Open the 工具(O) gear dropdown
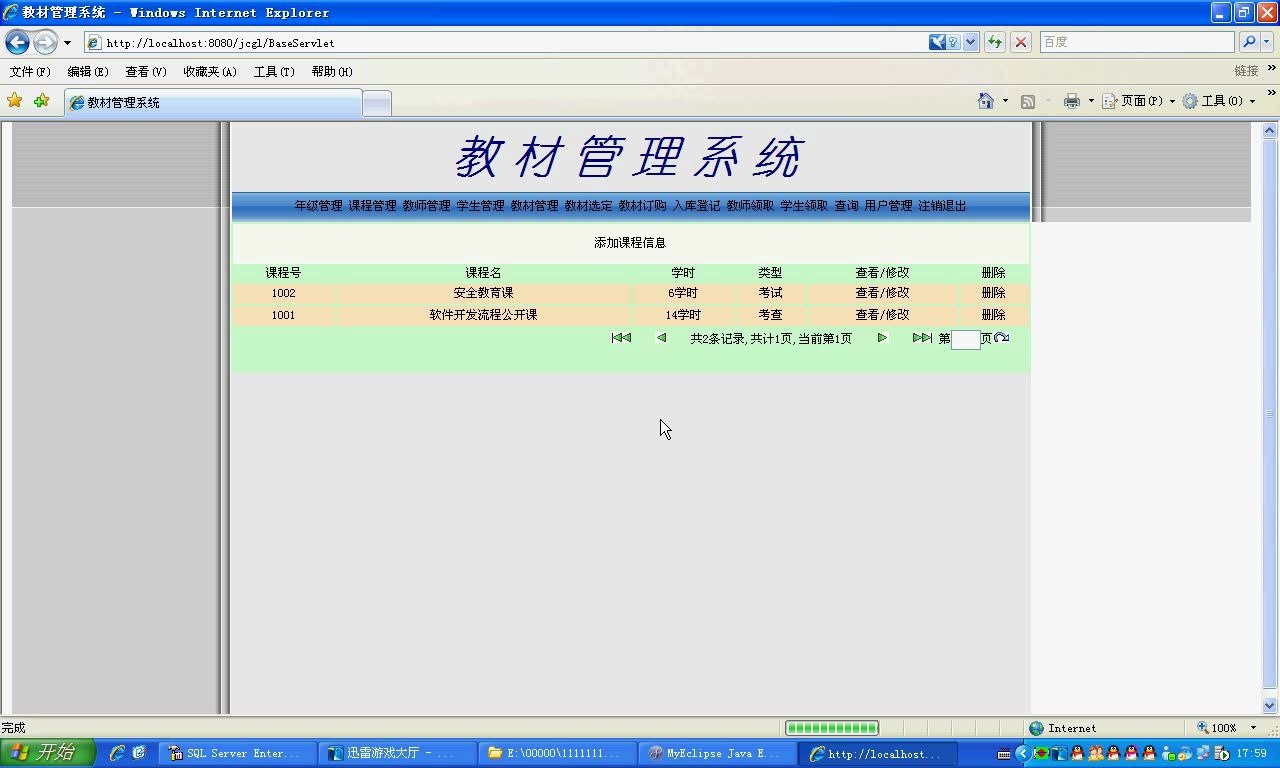 1219,101
